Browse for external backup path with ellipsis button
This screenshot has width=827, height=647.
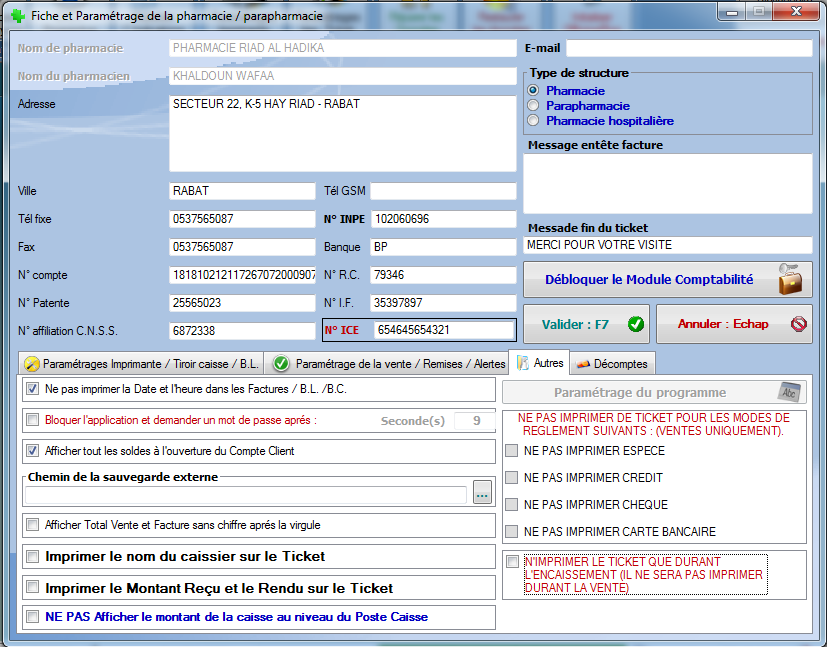coord(482,493)
